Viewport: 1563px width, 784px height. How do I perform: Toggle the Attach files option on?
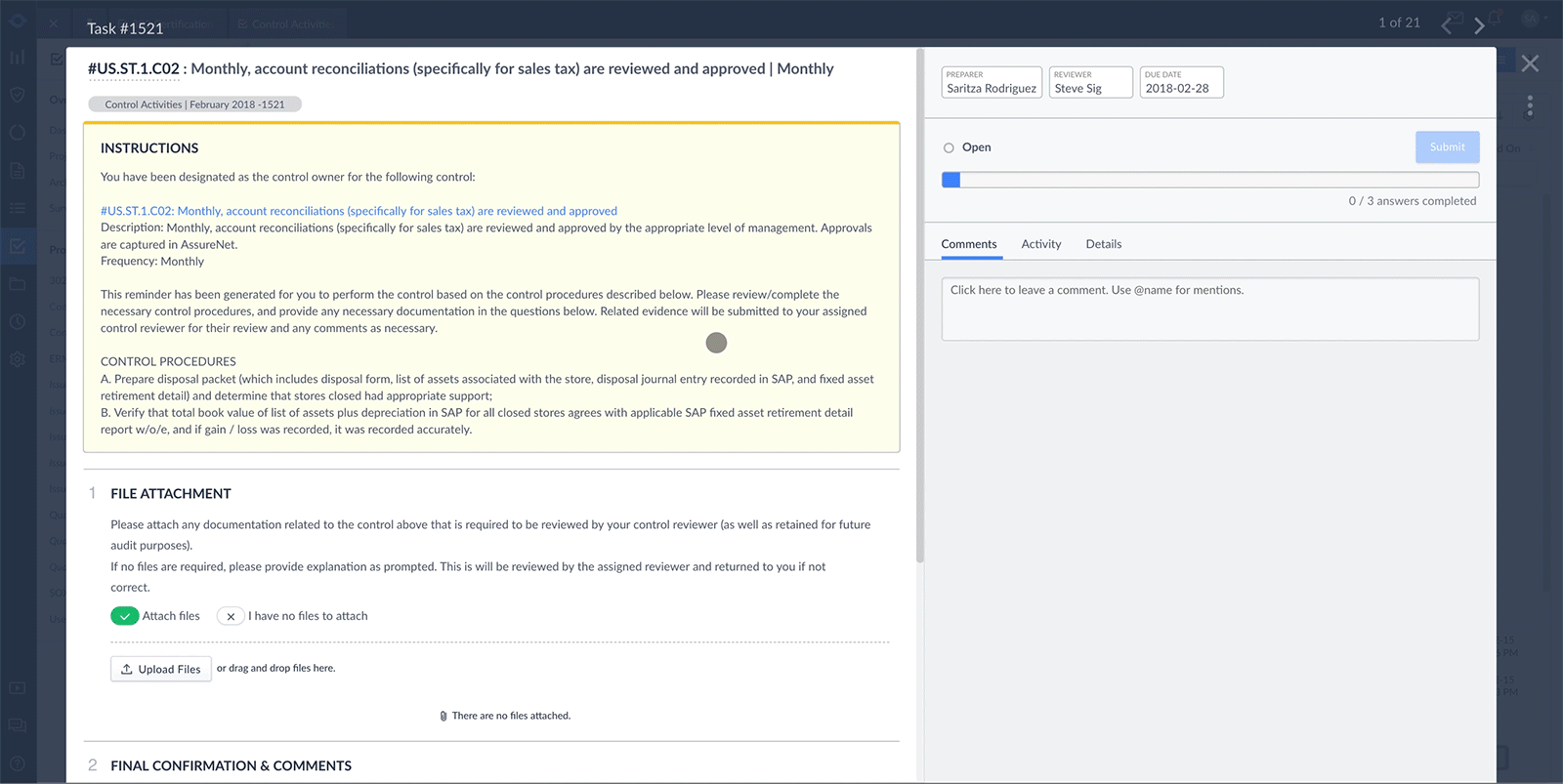[125, 616]
